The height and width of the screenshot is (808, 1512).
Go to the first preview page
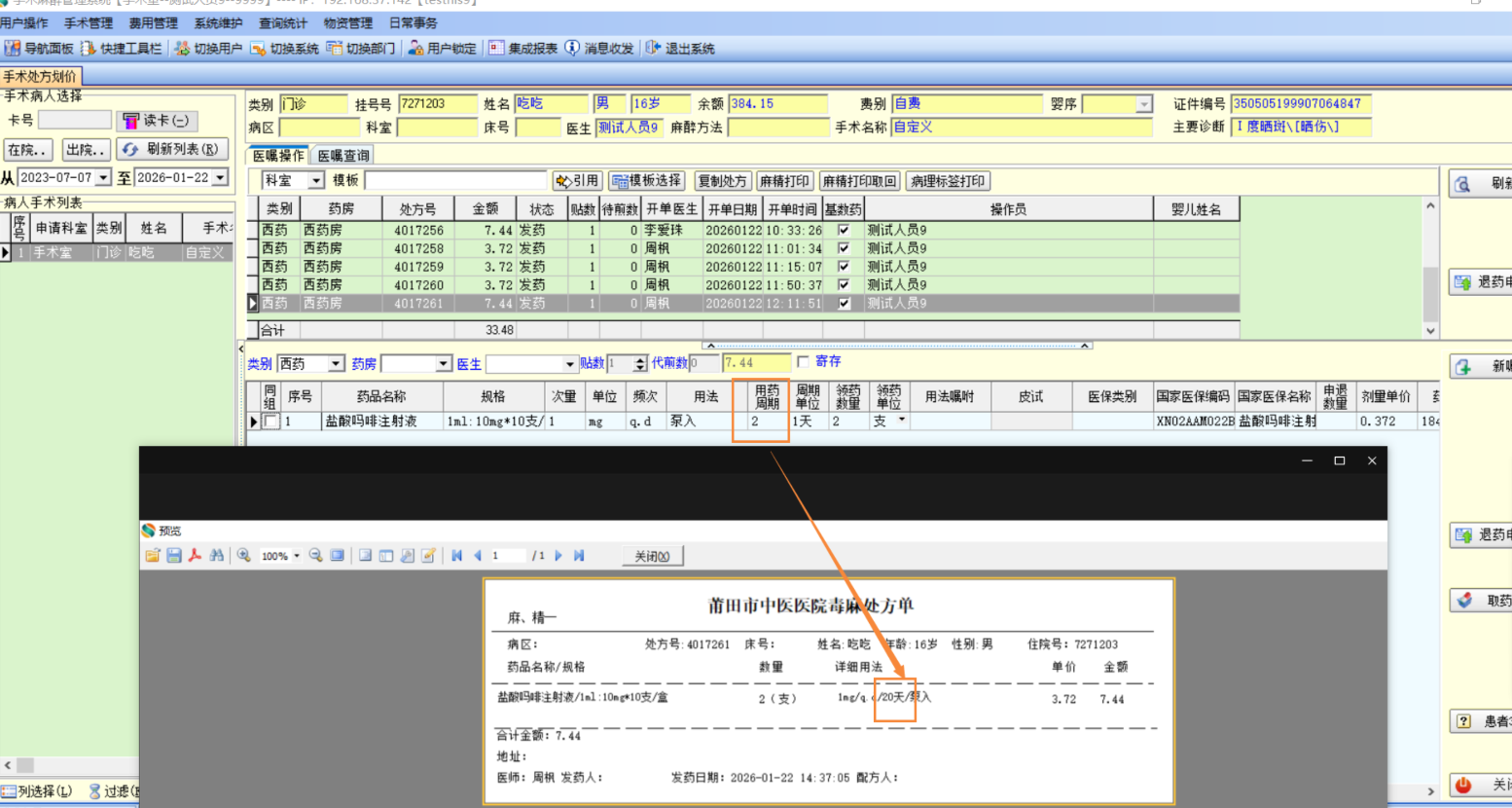(x=456, y=556)
